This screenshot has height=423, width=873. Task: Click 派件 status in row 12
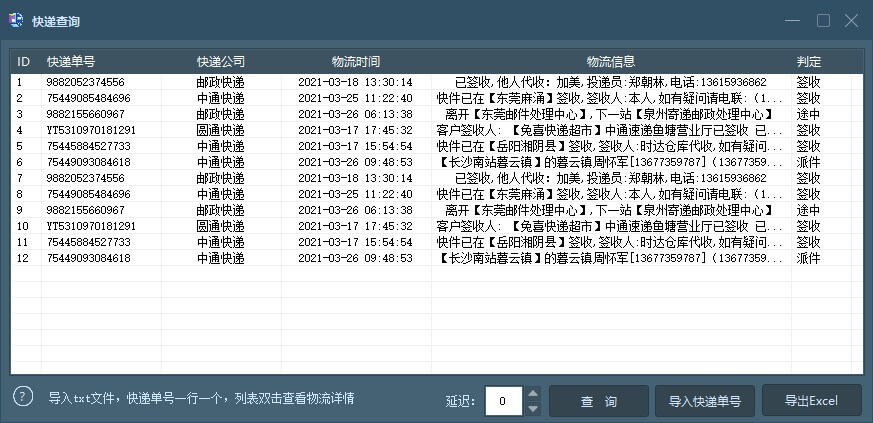click(x=808, y=259)
